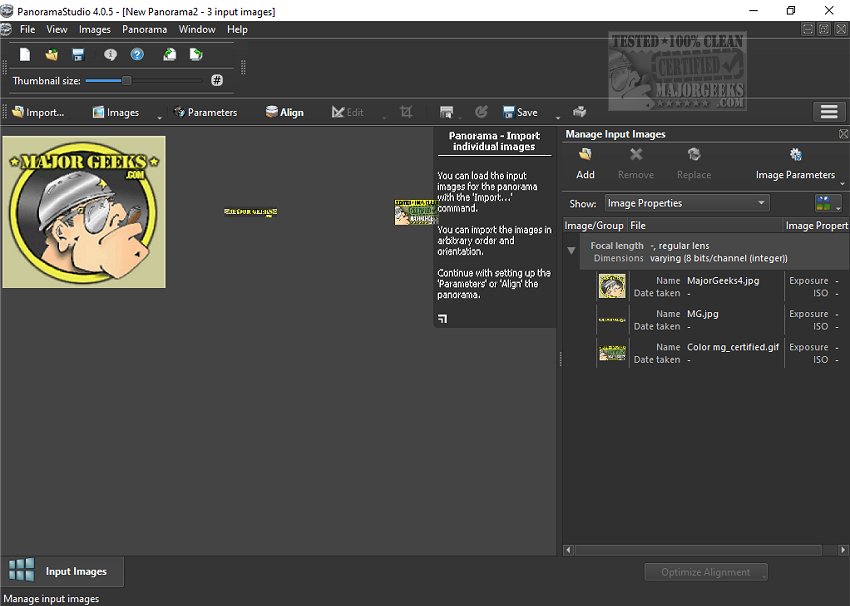Image resolution: width=850 pixels, height=606 pixels.
Task: Click the blue question mark help icon
Action: coord(137,55)
